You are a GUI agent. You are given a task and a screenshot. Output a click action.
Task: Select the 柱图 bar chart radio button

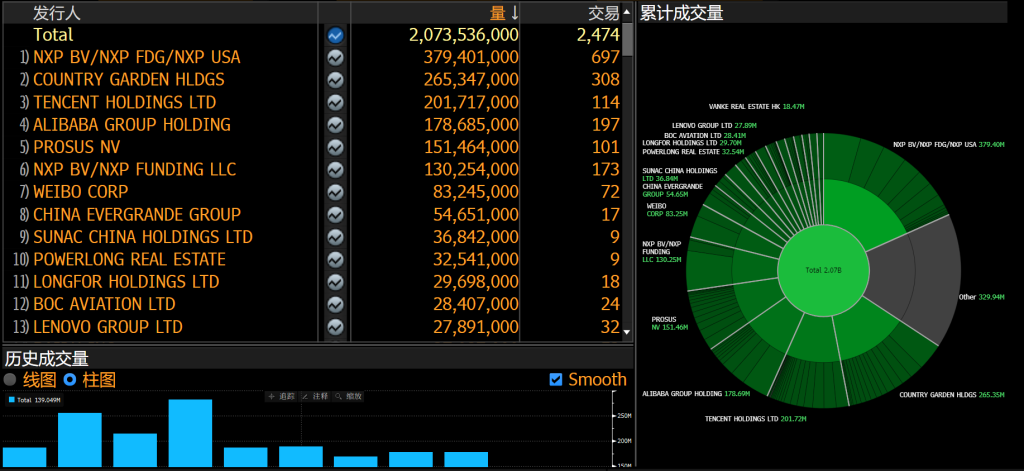tap(70, 380)
